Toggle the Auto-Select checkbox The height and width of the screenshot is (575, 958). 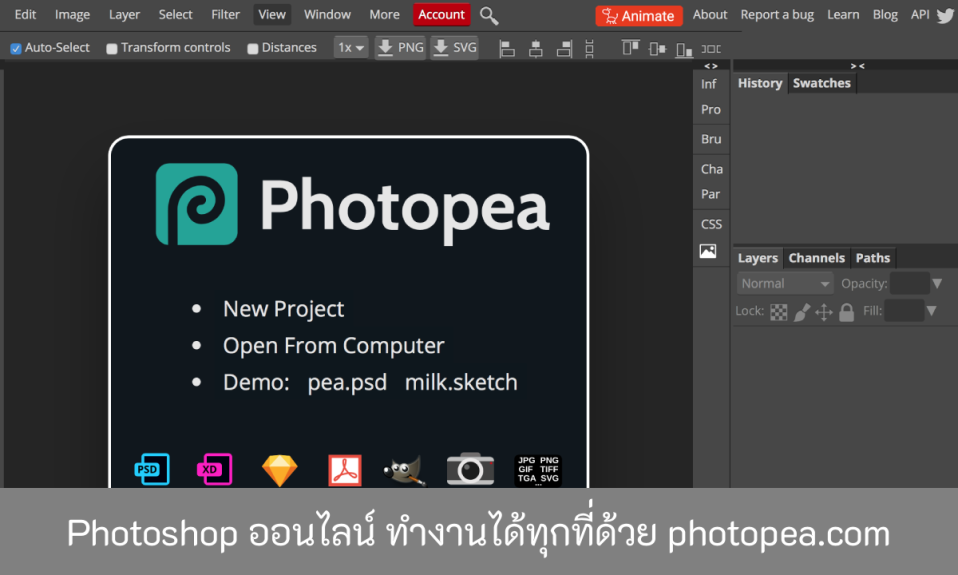(x=16, y=48)
